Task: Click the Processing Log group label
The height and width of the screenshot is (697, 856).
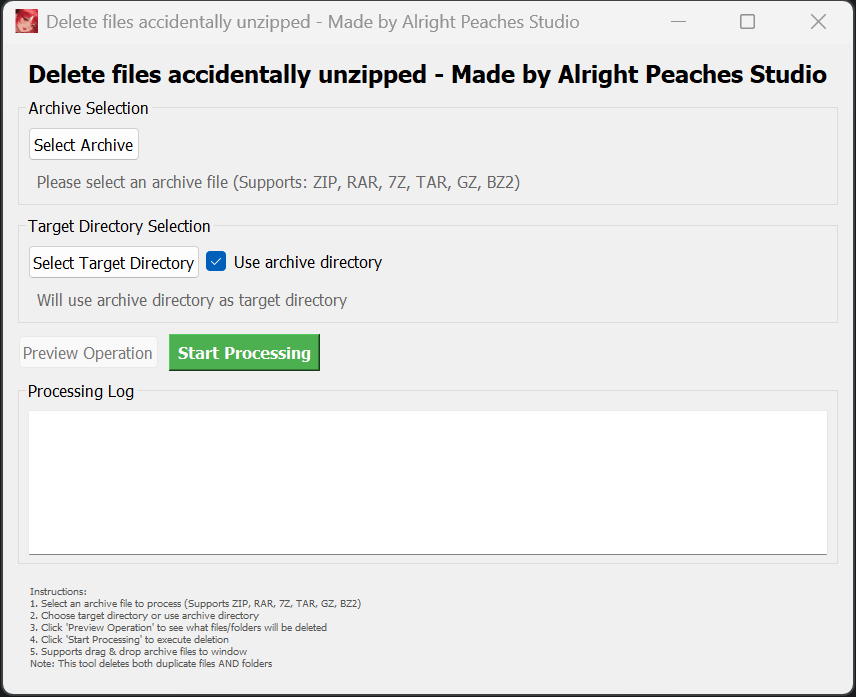Action: click(81, 391)
